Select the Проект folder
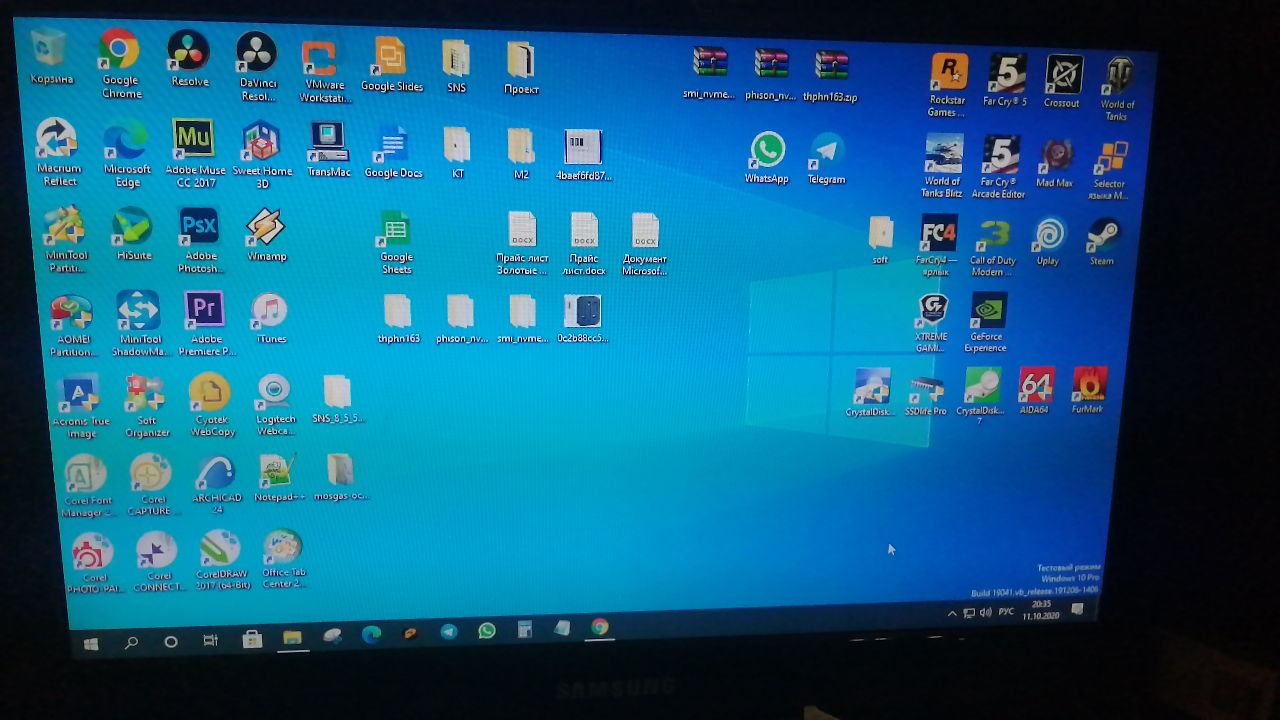The height and width of the screenshot is (720, 1280). [x=521, y=68]
